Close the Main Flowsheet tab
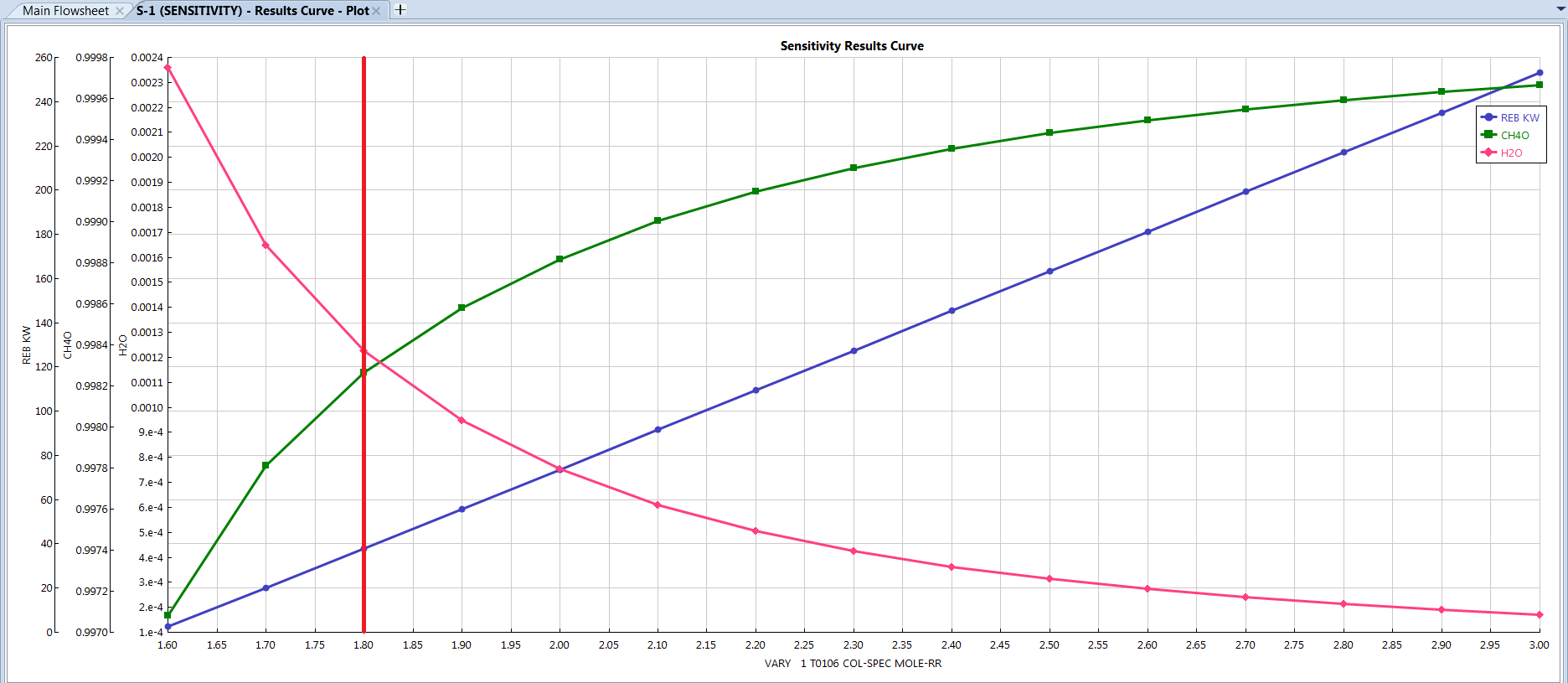This screenshot has height=683, width=1568. (x=120, y=11)
